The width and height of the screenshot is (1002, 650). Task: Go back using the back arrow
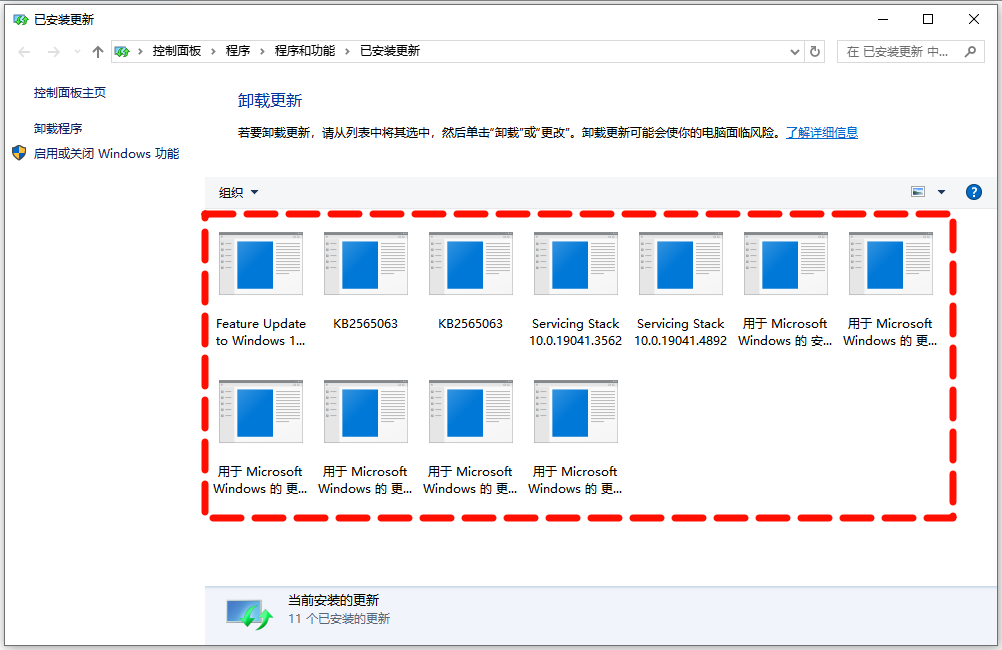[24, 52]
